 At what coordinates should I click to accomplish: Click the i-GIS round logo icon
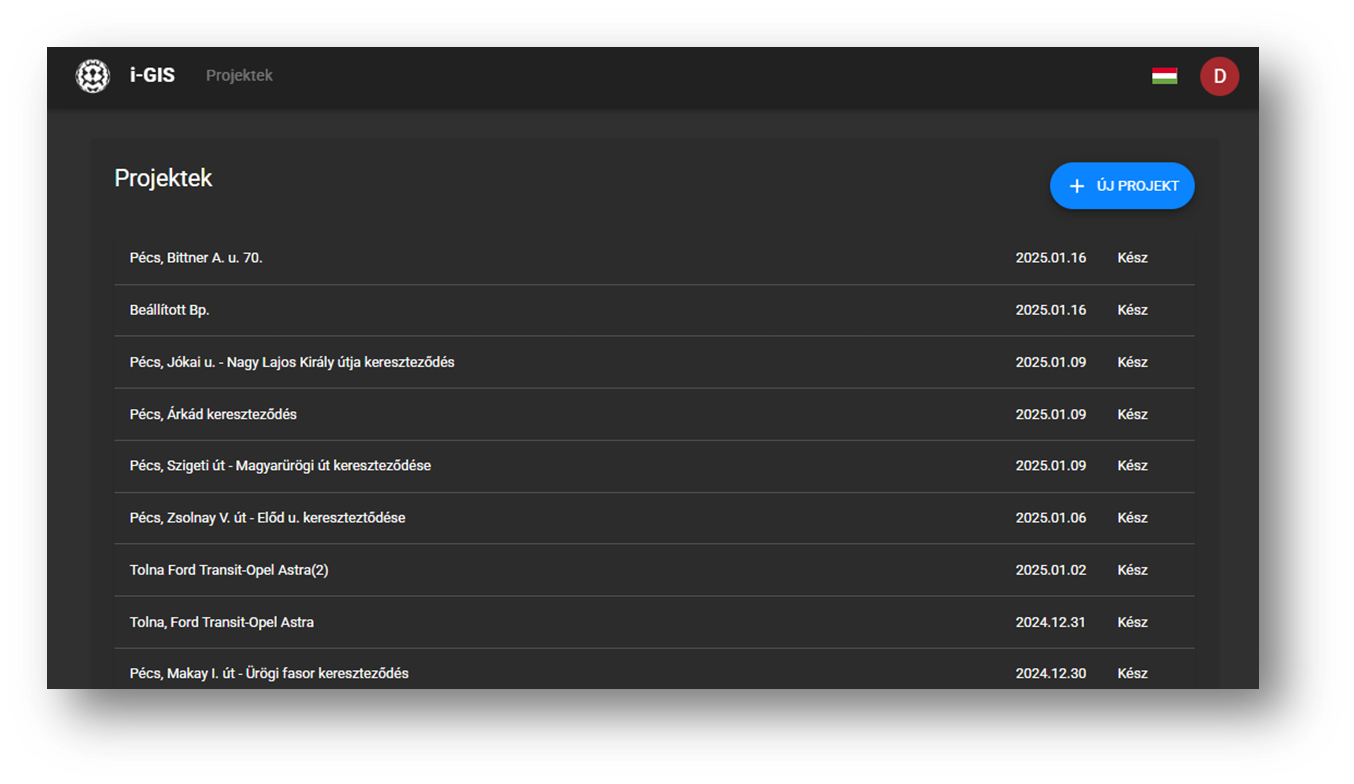pos(93,76)
